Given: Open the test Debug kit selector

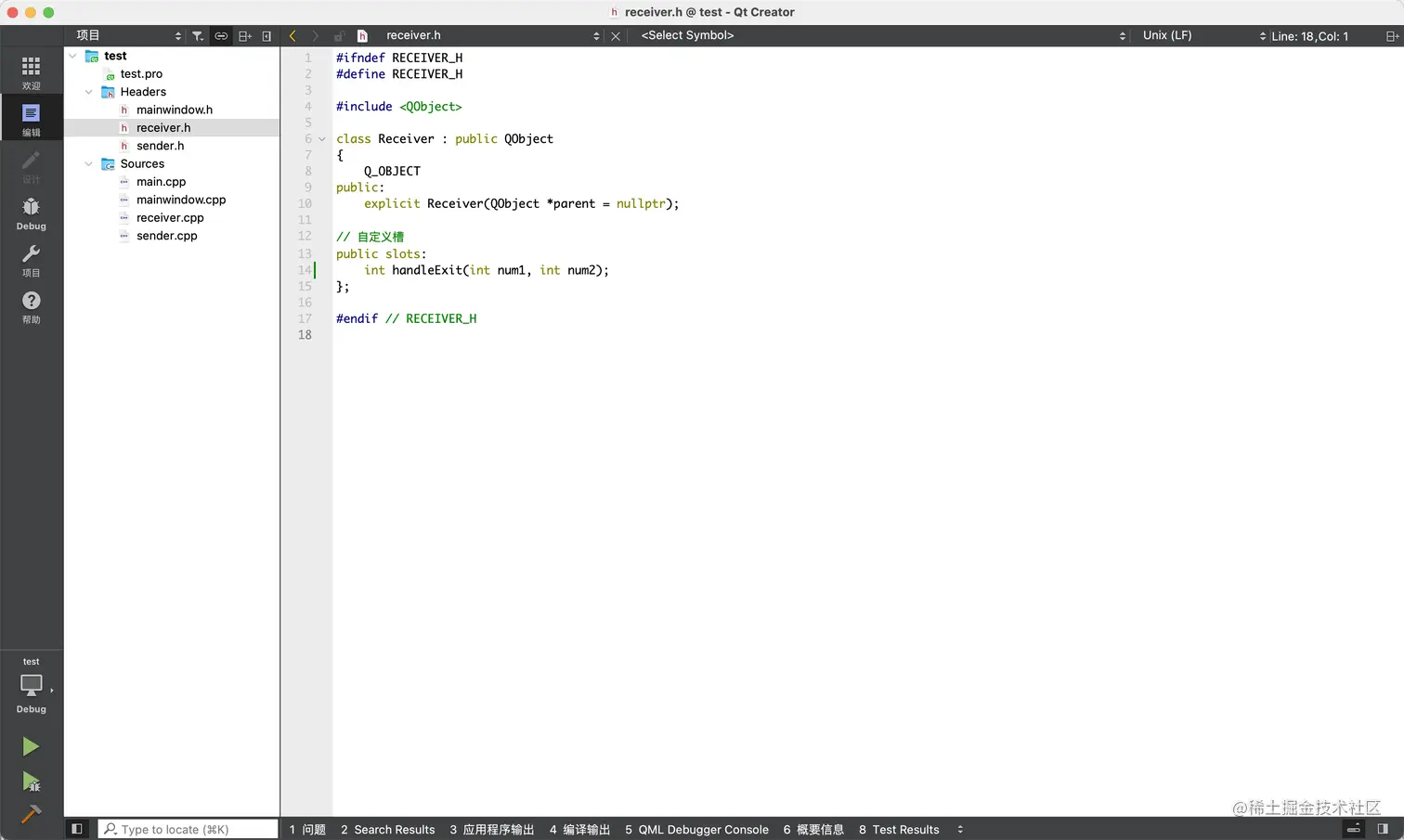Looking at the screenshot, I should click(31, 687).
